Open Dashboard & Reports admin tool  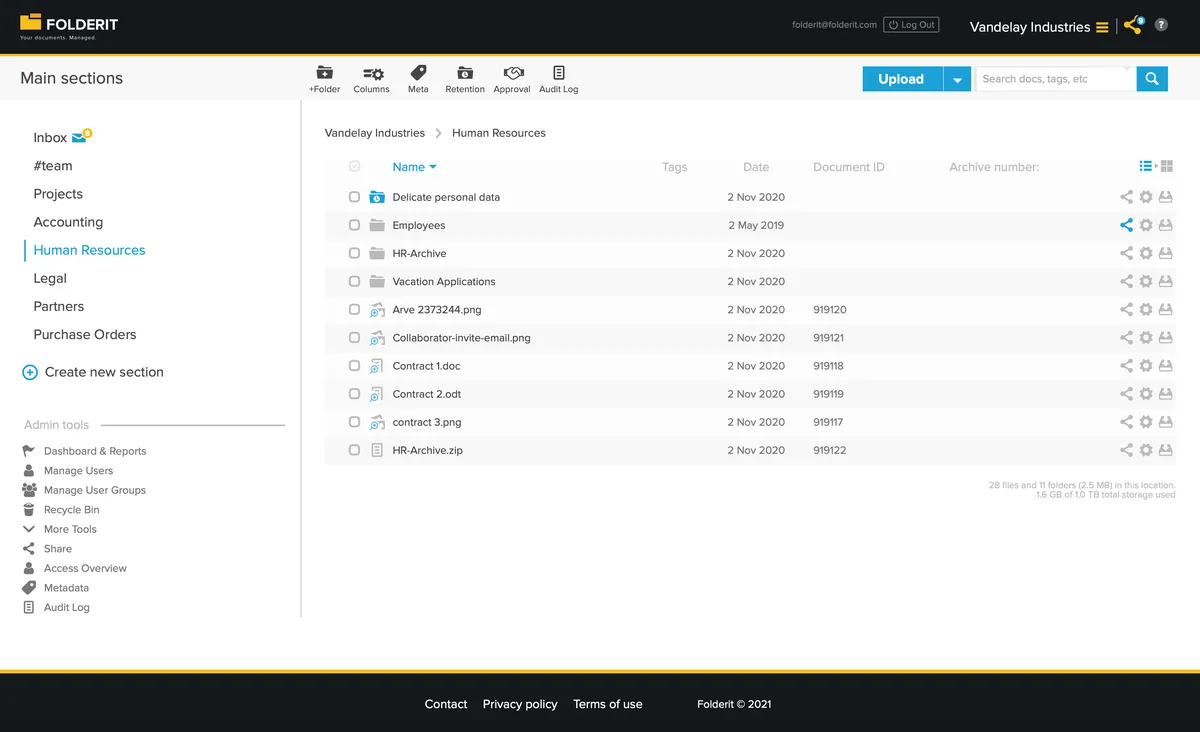pos(95,451)
